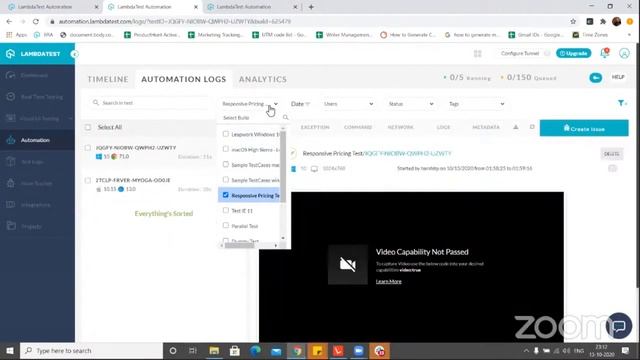The width and height of the screenshot is (640, 360).
Task: Open the EXCEPTION tab
Action: [x=315, y=127]
